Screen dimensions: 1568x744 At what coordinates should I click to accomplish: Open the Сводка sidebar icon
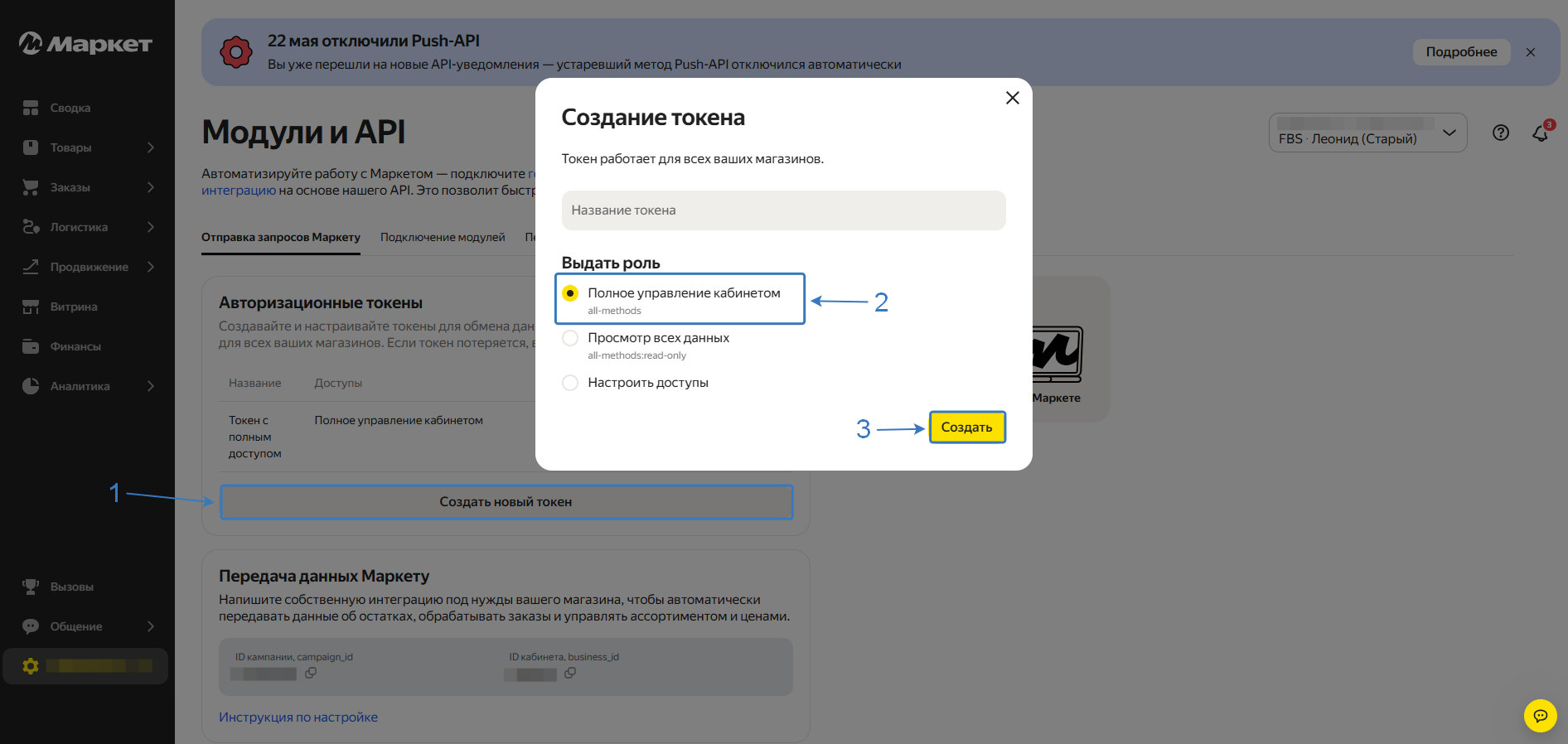(31, 108)
